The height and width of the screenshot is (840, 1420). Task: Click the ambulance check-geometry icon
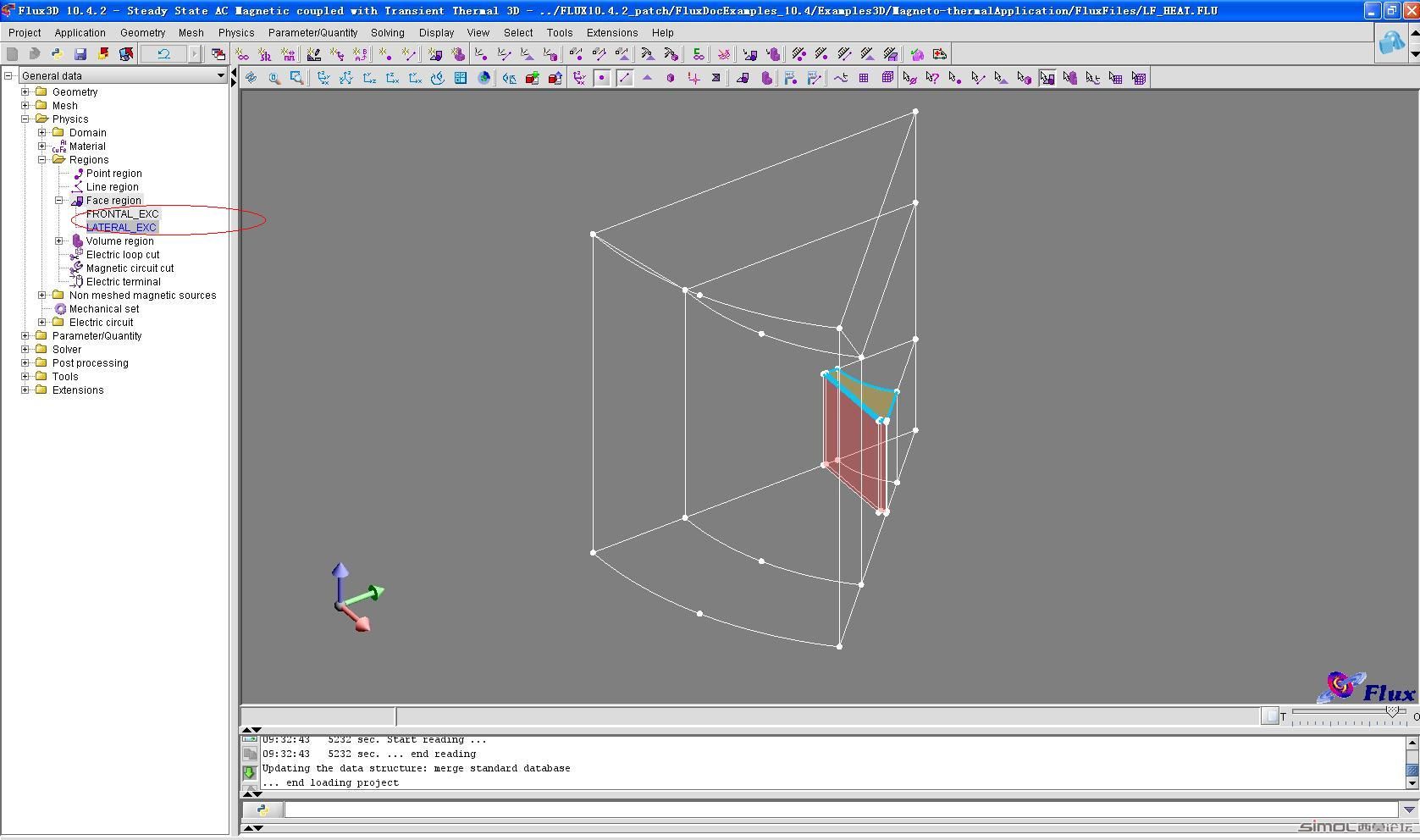pyautogui.click(x=940, y=54)
